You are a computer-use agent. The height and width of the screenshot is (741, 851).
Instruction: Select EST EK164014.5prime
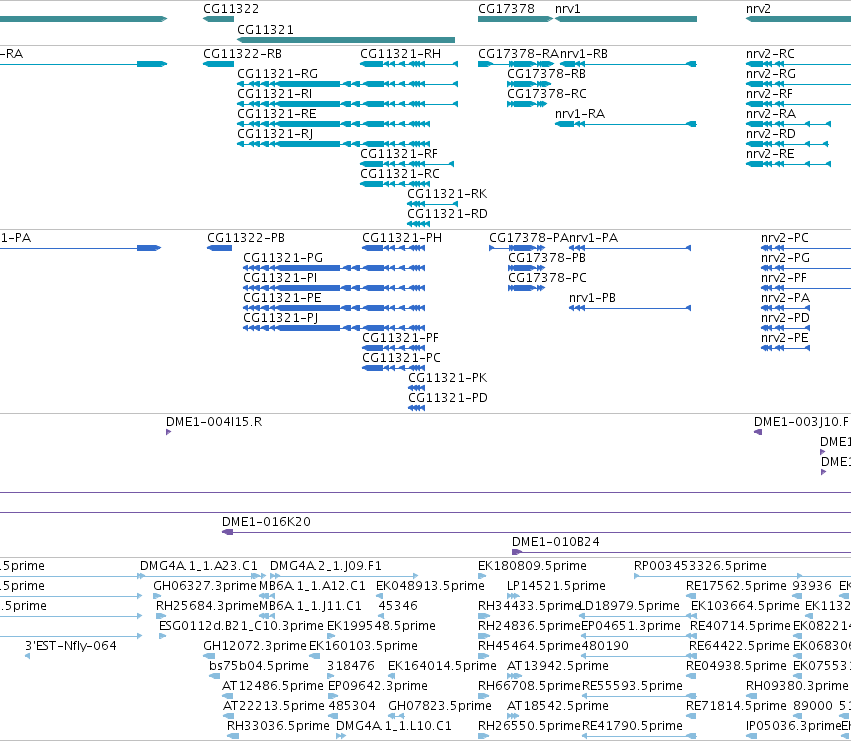(442, 666)
